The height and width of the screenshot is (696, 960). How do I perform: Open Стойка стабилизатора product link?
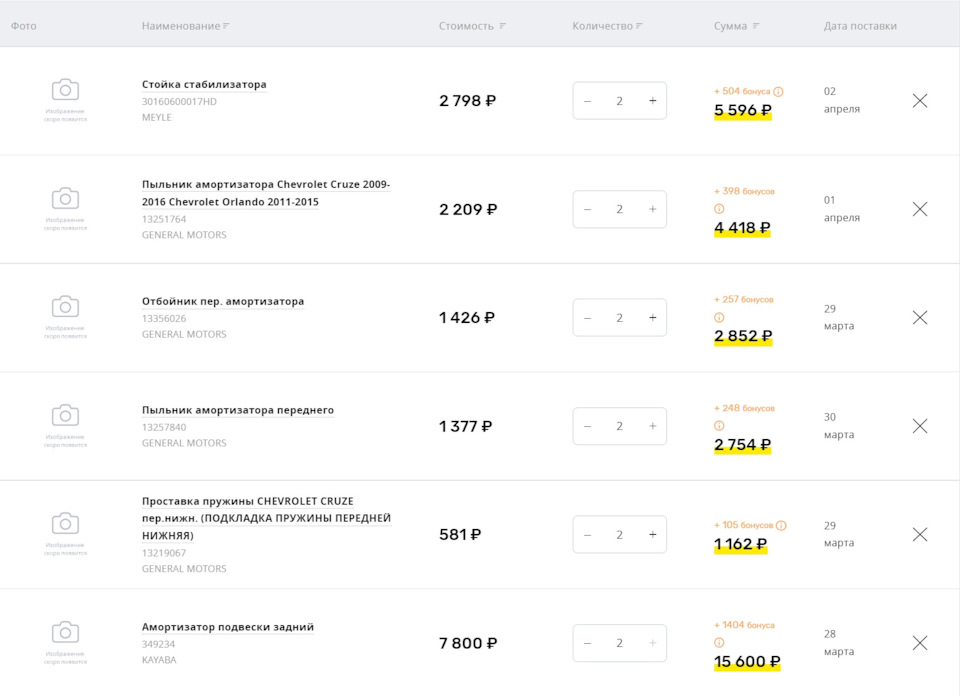pyautogui.click(x=204, y=84)
